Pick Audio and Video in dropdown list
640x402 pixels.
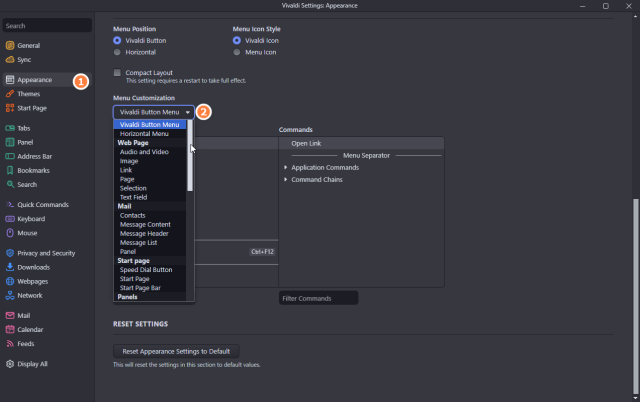pos(144,152)
